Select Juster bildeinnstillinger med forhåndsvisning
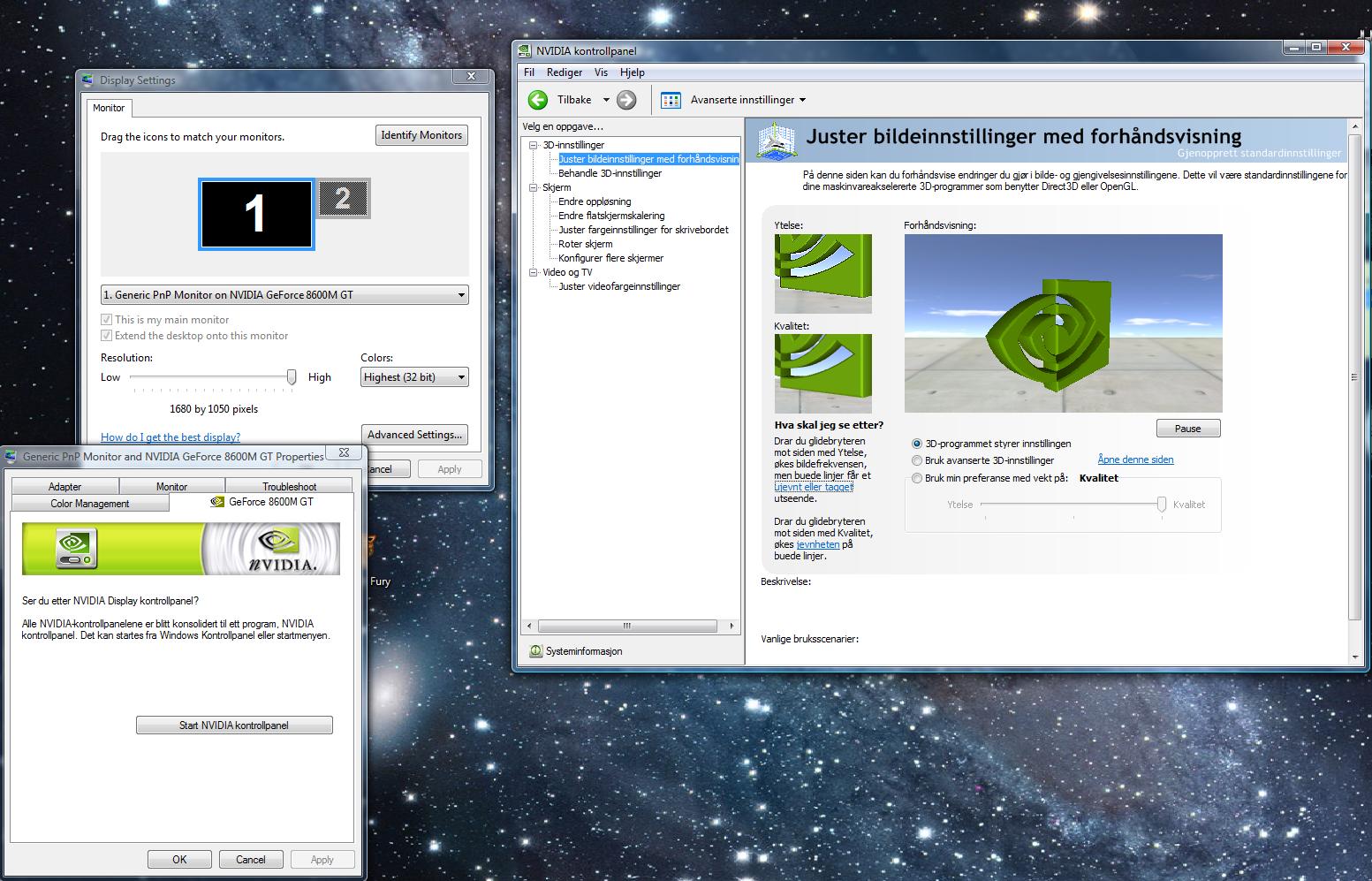Viewport: 1372px width, 881px height. (x=648, y=159)
